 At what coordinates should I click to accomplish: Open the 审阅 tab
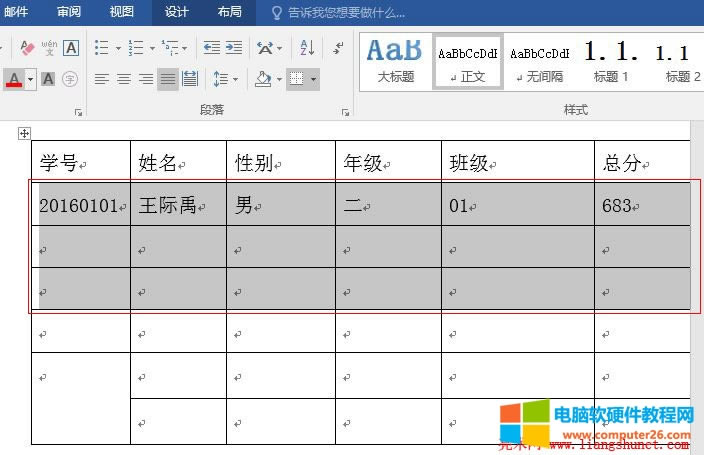69,12
